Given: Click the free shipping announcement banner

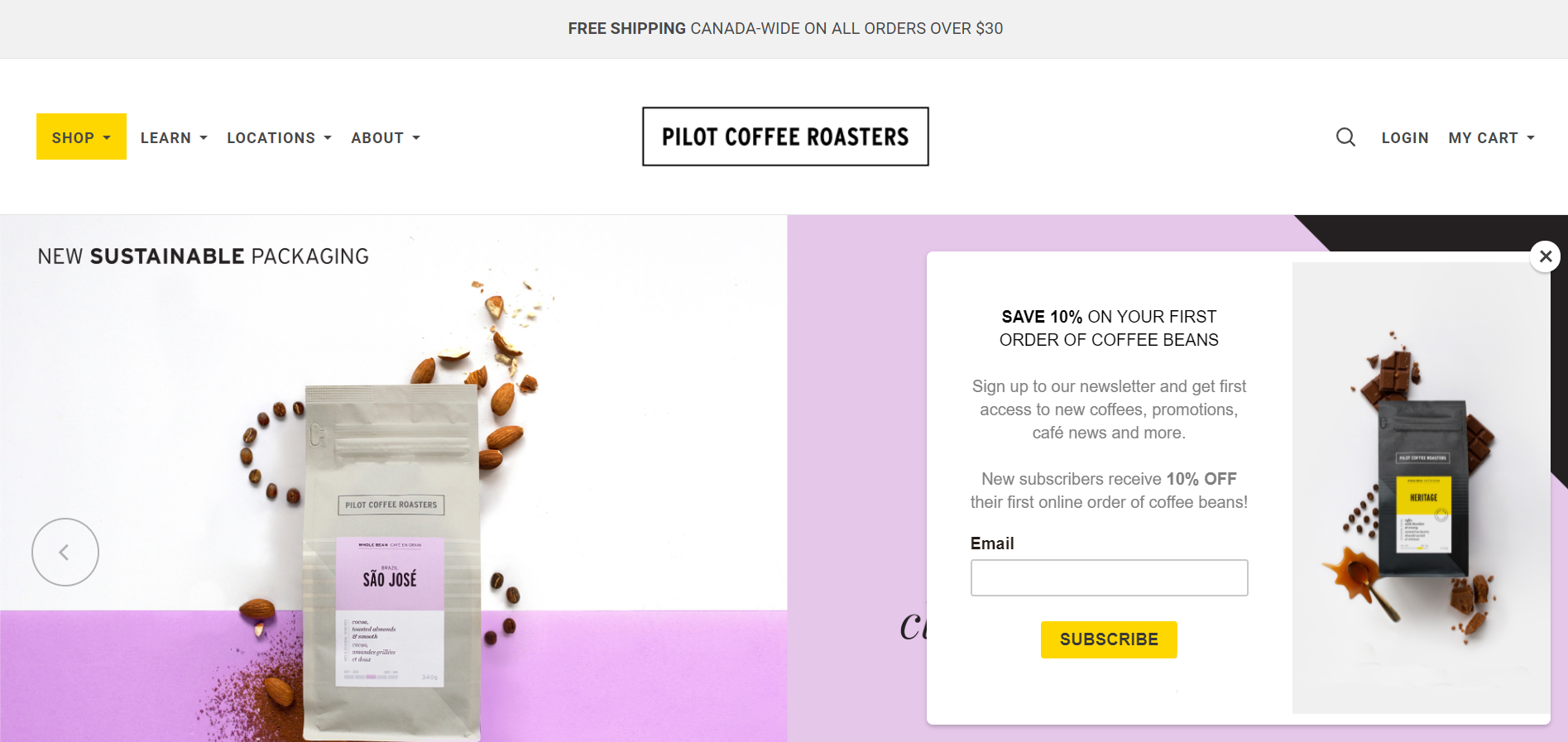Looking at the screenshot, I should [784, 29].
